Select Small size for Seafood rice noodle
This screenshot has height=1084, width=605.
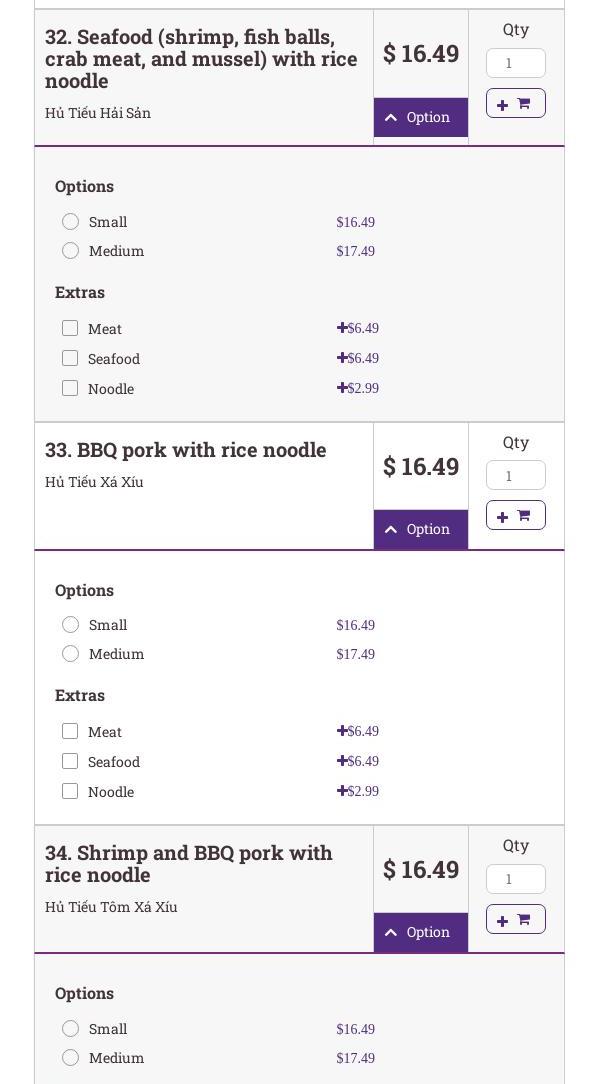70,221
